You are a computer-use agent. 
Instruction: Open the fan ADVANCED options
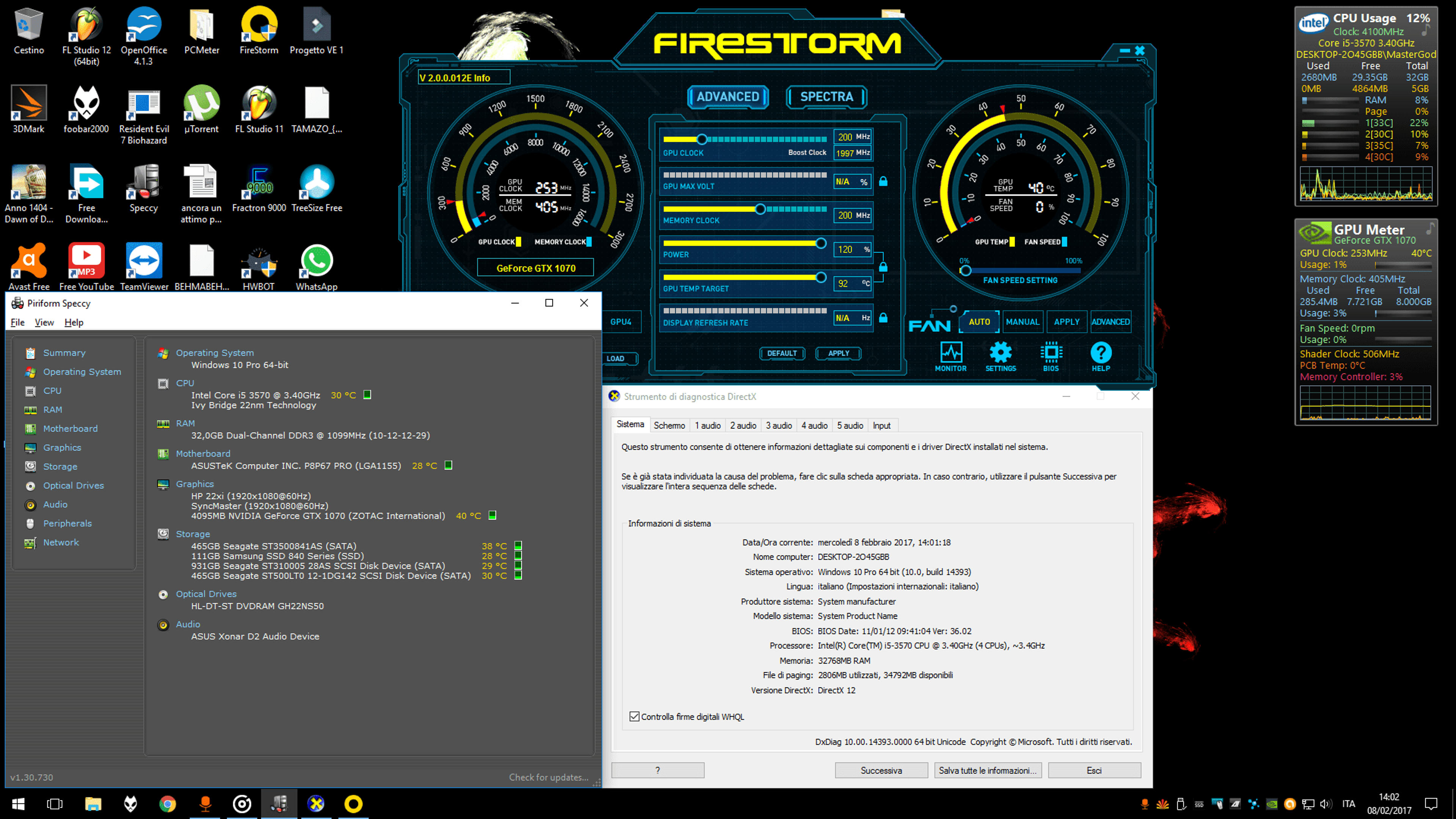pyautogui.click(x=1110, y=322)
